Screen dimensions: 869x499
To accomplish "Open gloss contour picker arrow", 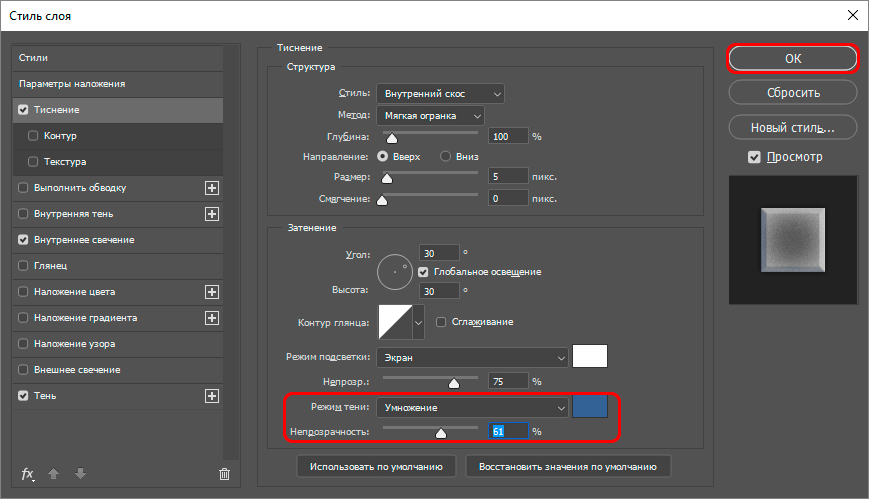I will pyautogui.click(x=418, y=322).
